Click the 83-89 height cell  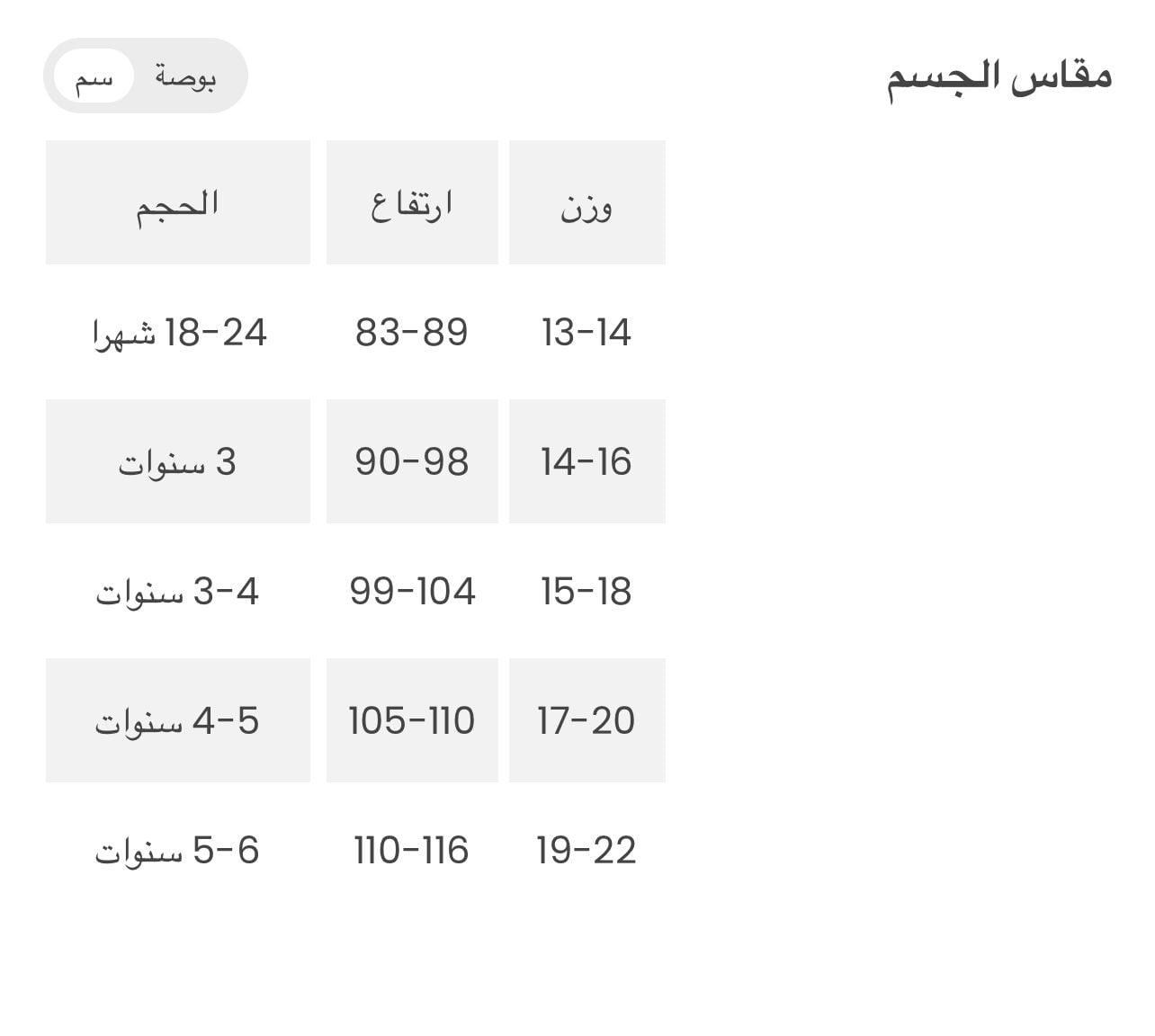[412, 333]
